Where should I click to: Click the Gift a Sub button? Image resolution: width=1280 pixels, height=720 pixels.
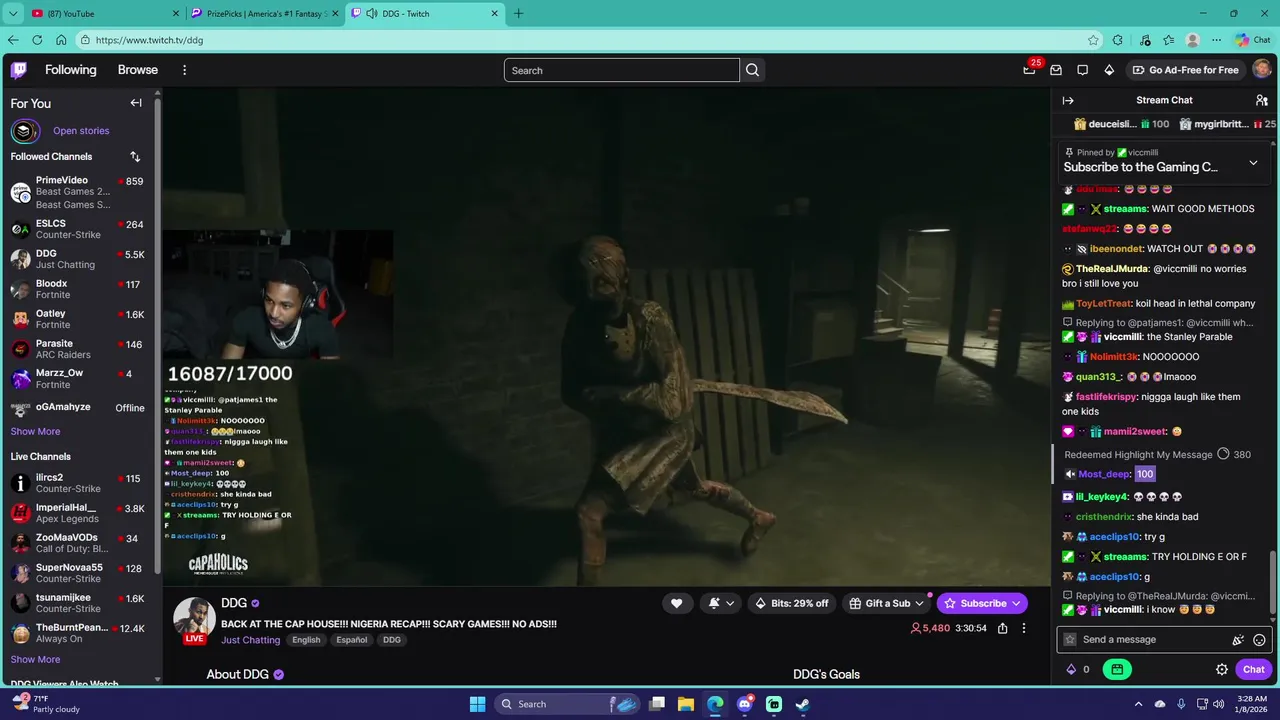887,603
